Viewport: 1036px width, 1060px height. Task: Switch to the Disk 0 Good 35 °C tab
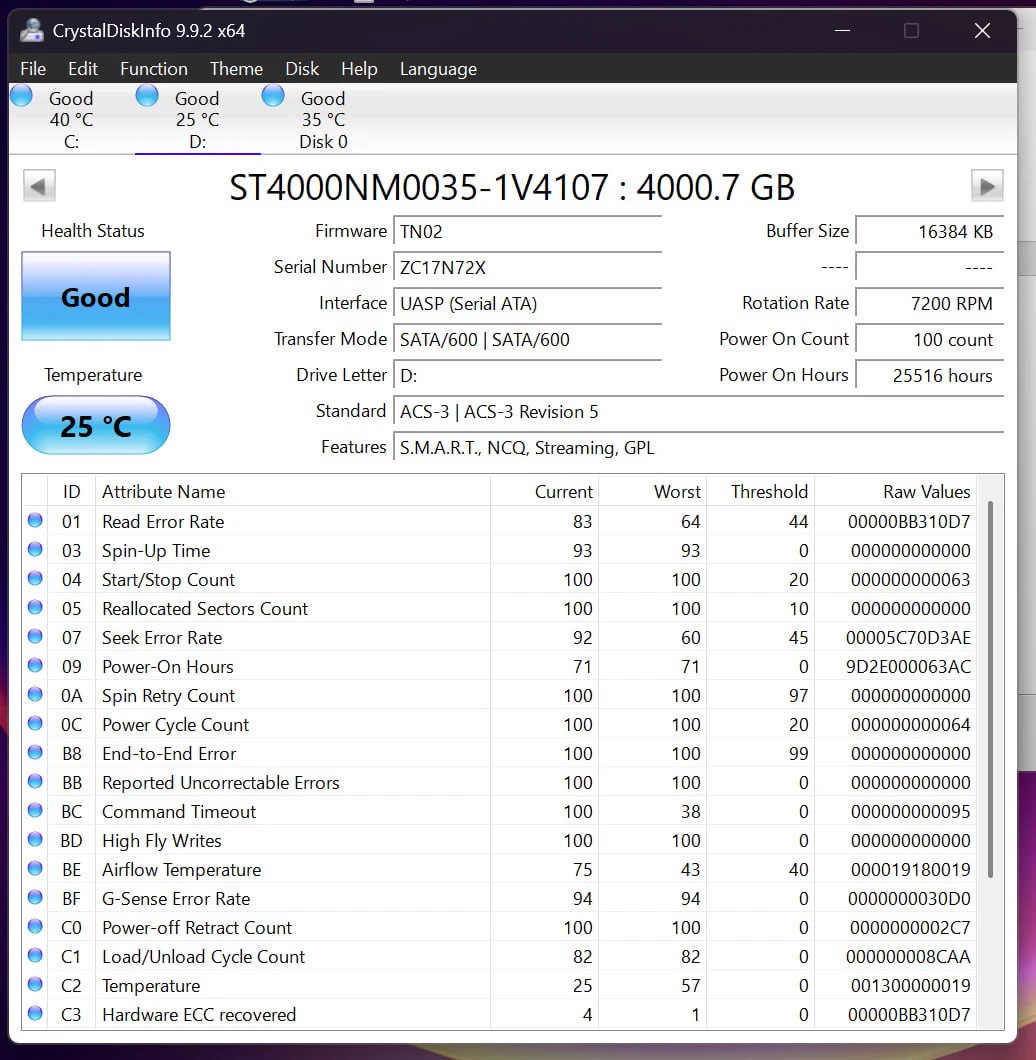[x=323, y=120]
